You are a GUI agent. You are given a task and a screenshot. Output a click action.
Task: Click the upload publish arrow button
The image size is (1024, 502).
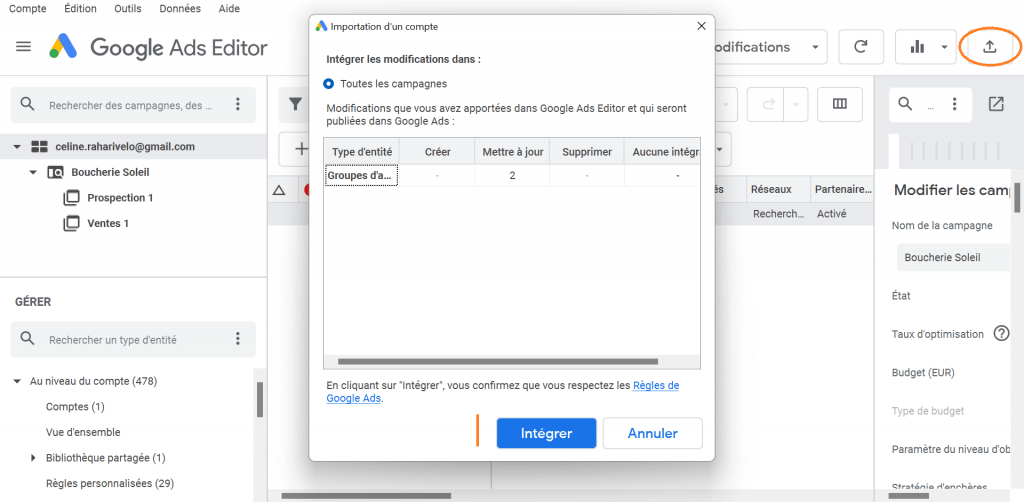point(990,47)
